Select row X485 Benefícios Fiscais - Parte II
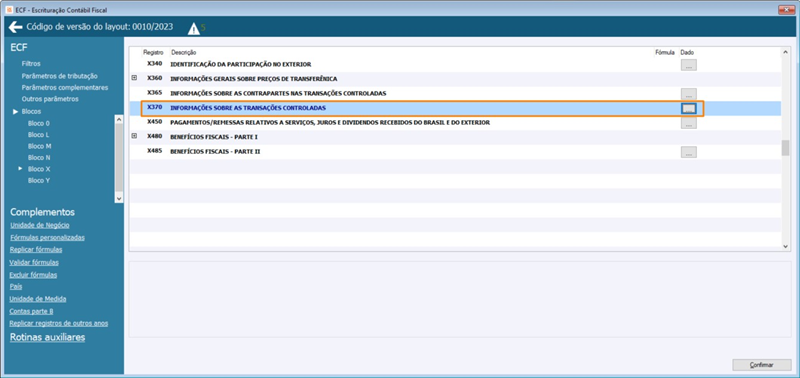This screenshot has height=378, width=800. pyautogui.click(x=455, y=152)
